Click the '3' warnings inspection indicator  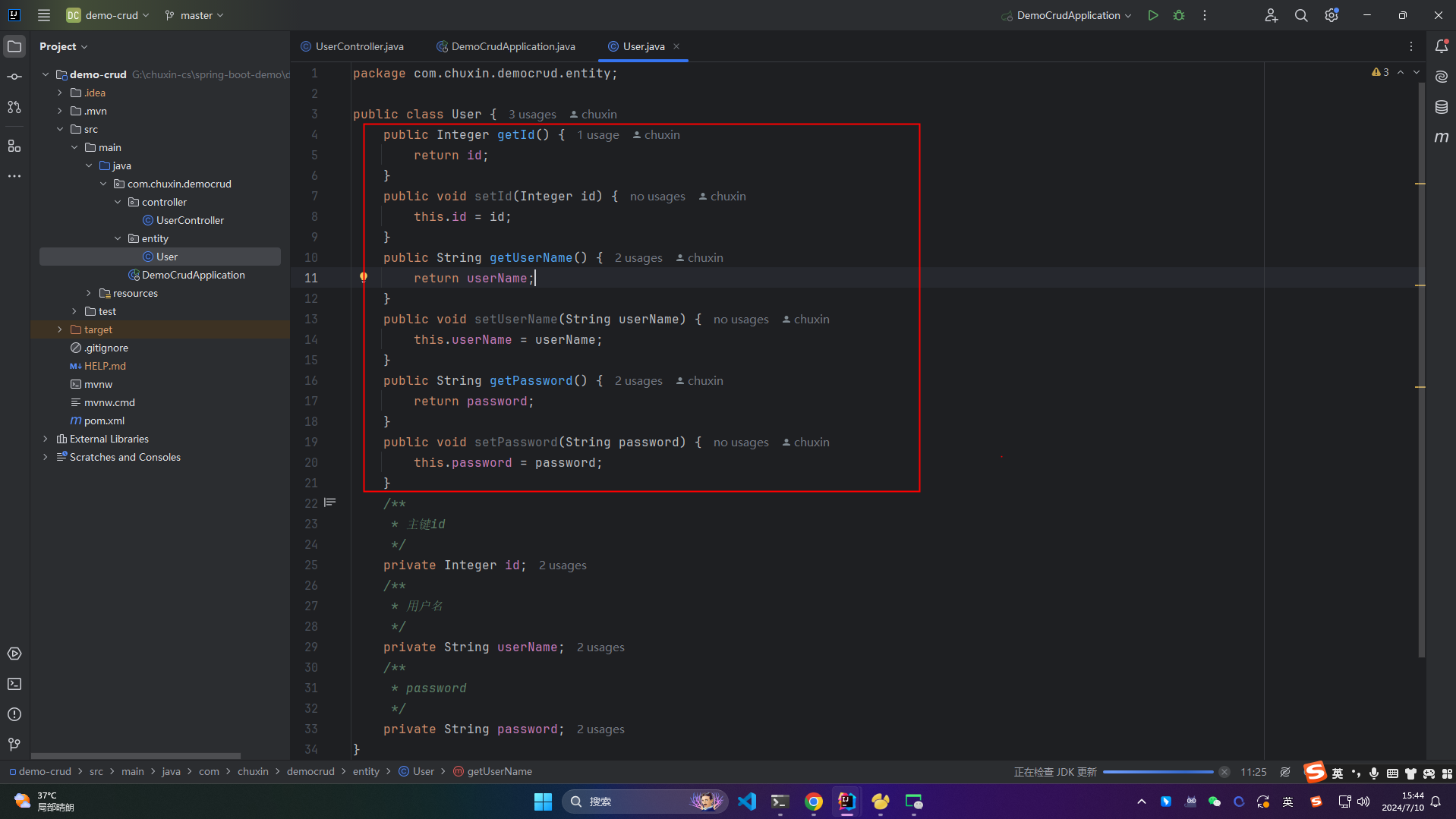pyautogui.click(x=1381, y=72)
